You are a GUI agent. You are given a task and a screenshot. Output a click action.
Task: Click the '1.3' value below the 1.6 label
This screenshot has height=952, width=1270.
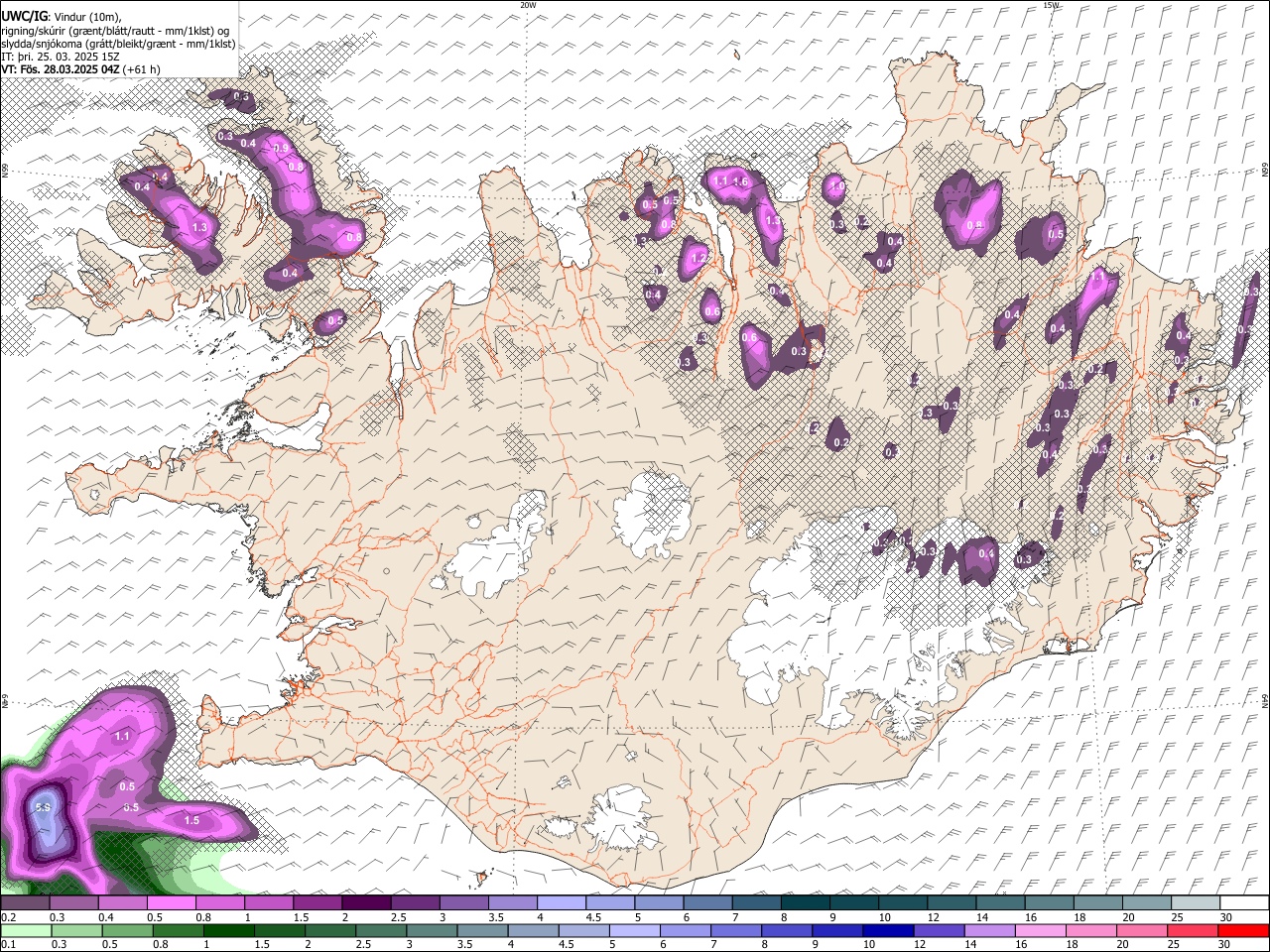click(x=773, y=220)
